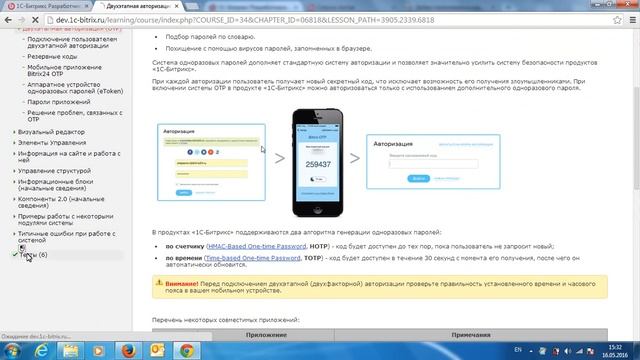
Task: Click the browser forward arrow
Action: tap(22, 20)
